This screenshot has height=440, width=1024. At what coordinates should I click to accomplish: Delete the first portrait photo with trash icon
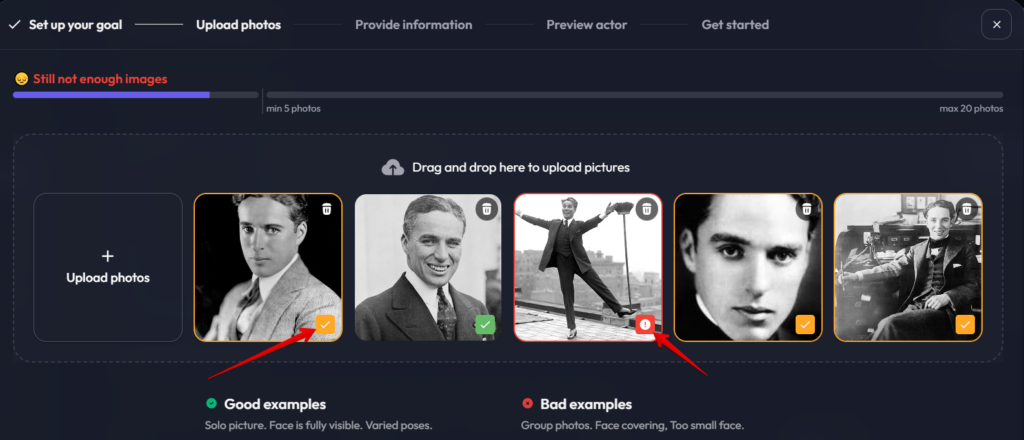click(327, 208)
